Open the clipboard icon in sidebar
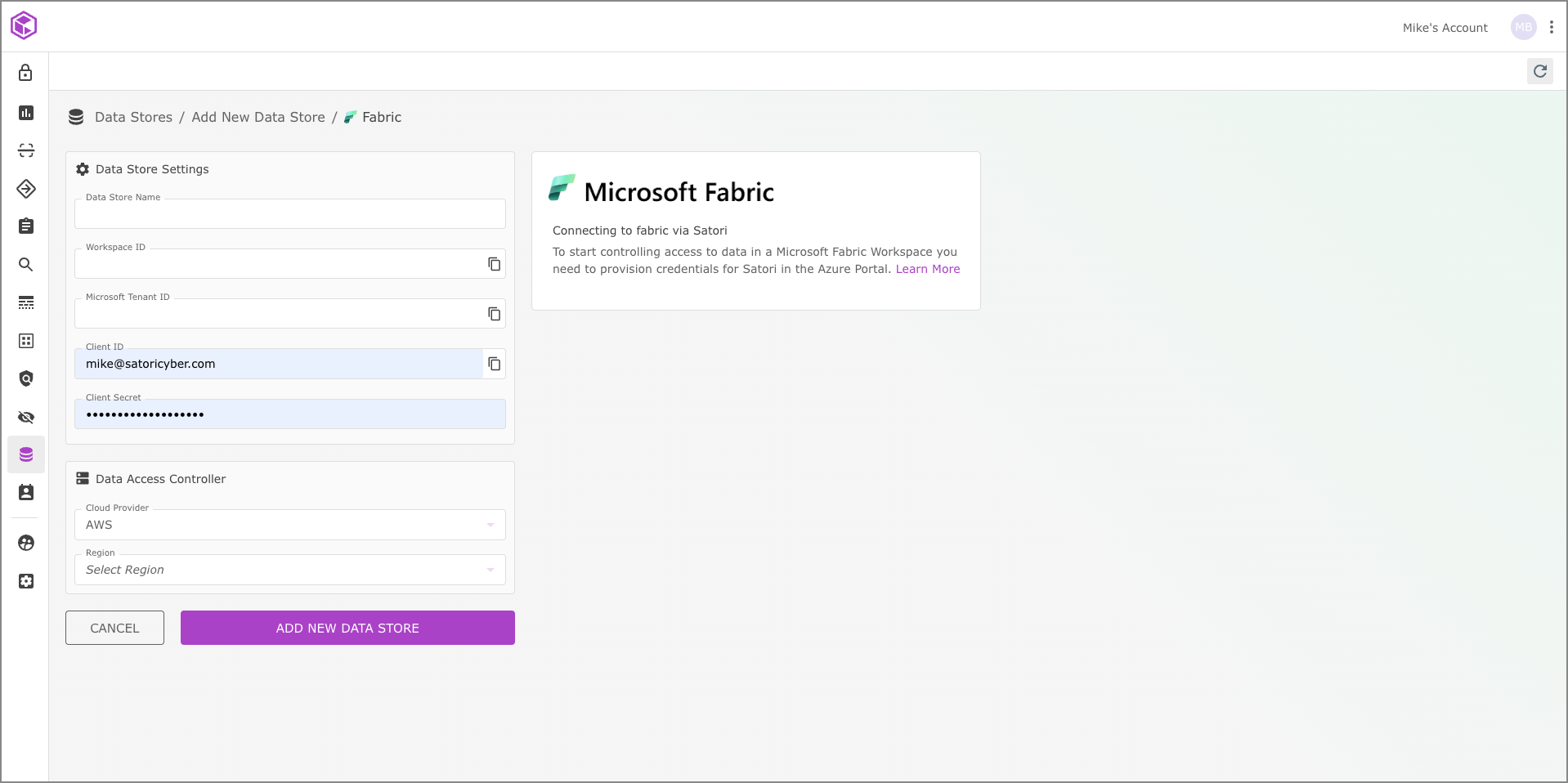 25,226
